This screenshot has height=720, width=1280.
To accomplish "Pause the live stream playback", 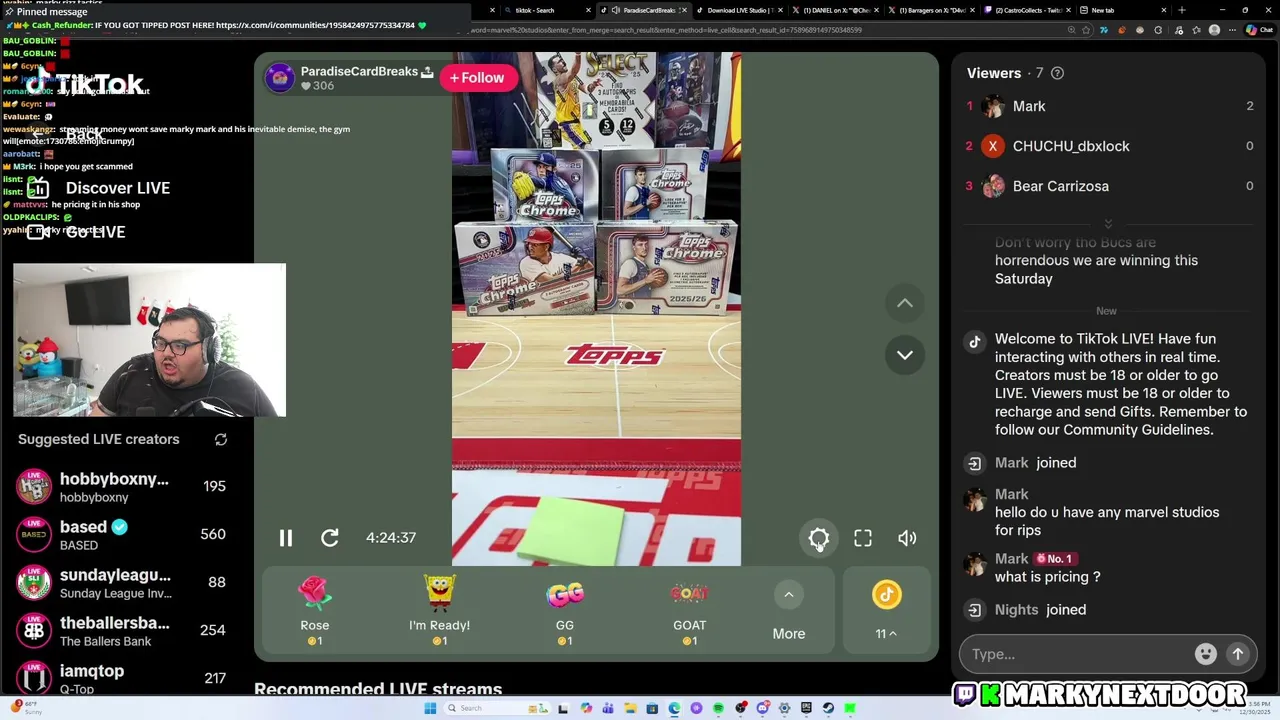I will [285, 538].
